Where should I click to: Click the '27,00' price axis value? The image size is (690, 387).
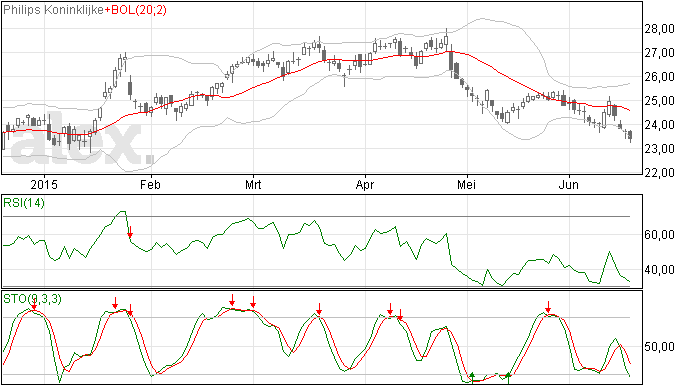(x=659, y=53)
